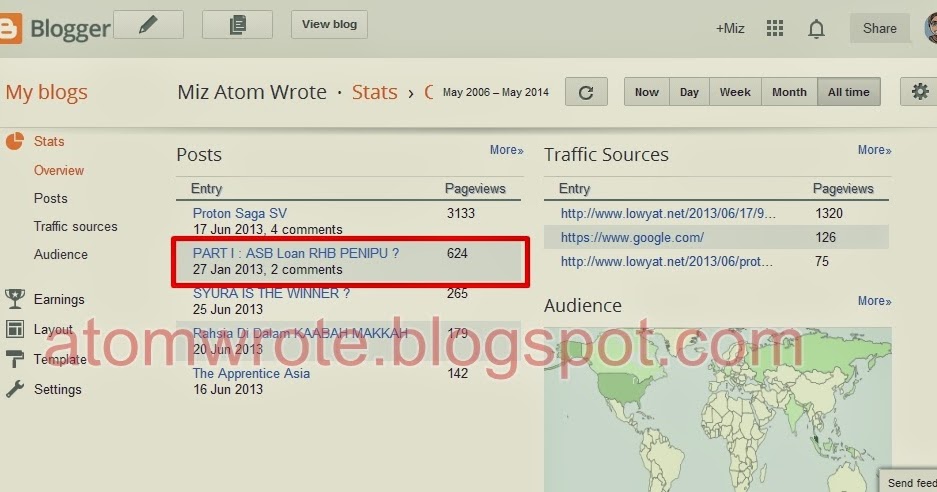Click the Settings wrench icon
937x492 pixels.
pos(15,389)
